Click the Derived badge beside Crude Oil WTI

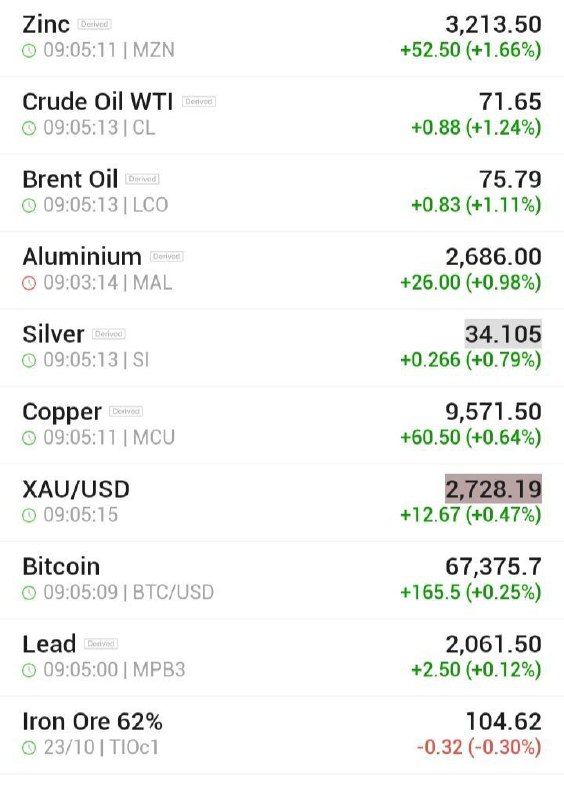click(199, 102)
